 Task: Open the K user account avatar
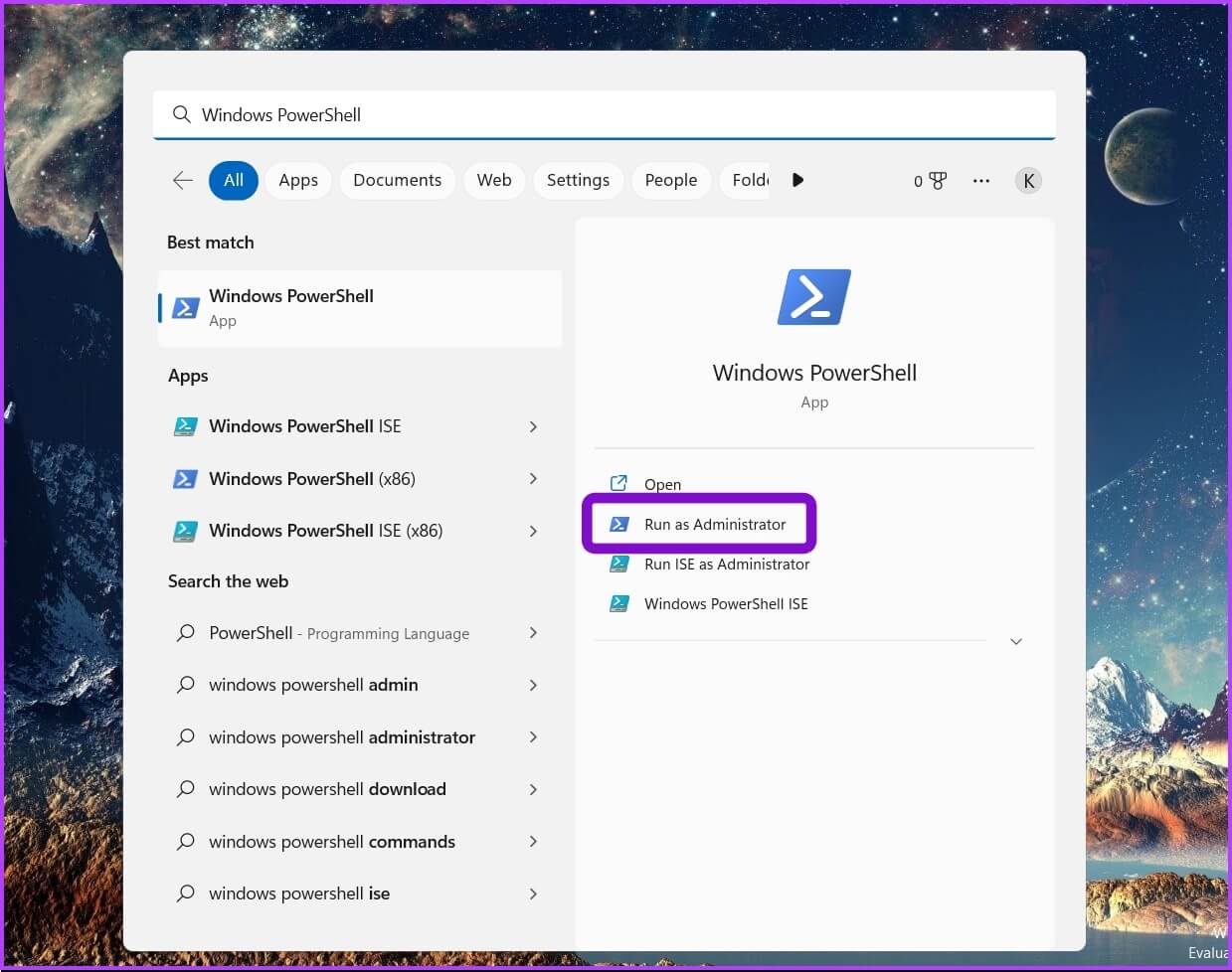point(1028,181)
